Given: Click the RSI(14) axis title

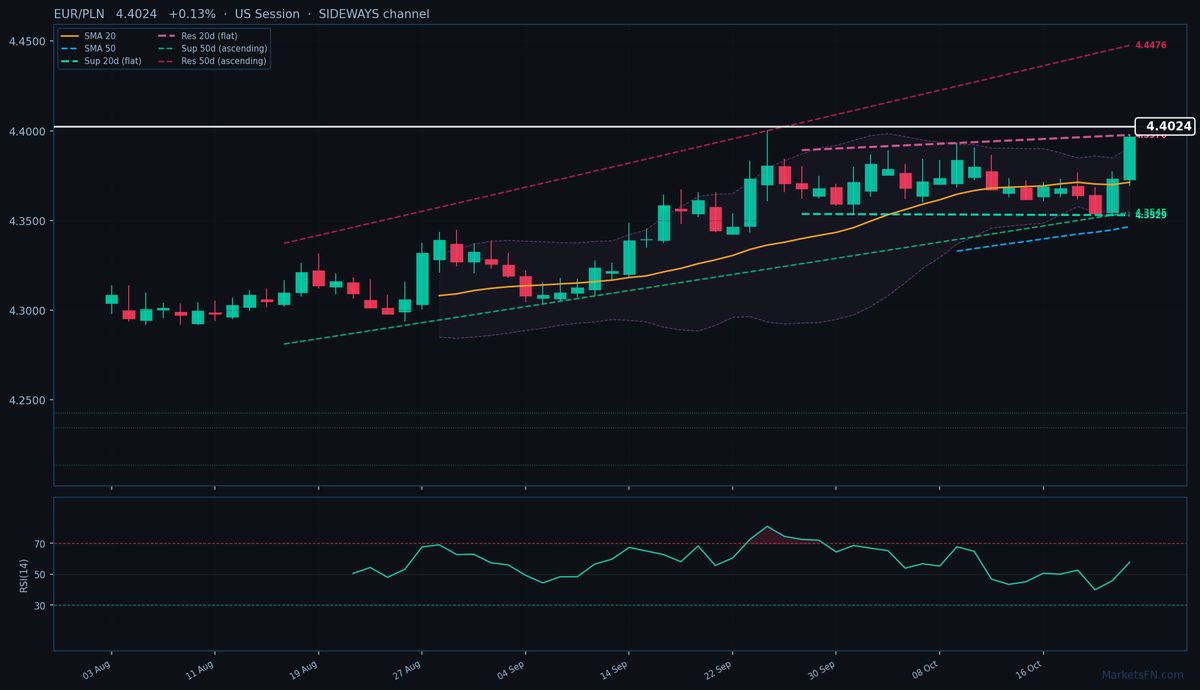Looking at the screenshot, I should [x=23, y=574].
